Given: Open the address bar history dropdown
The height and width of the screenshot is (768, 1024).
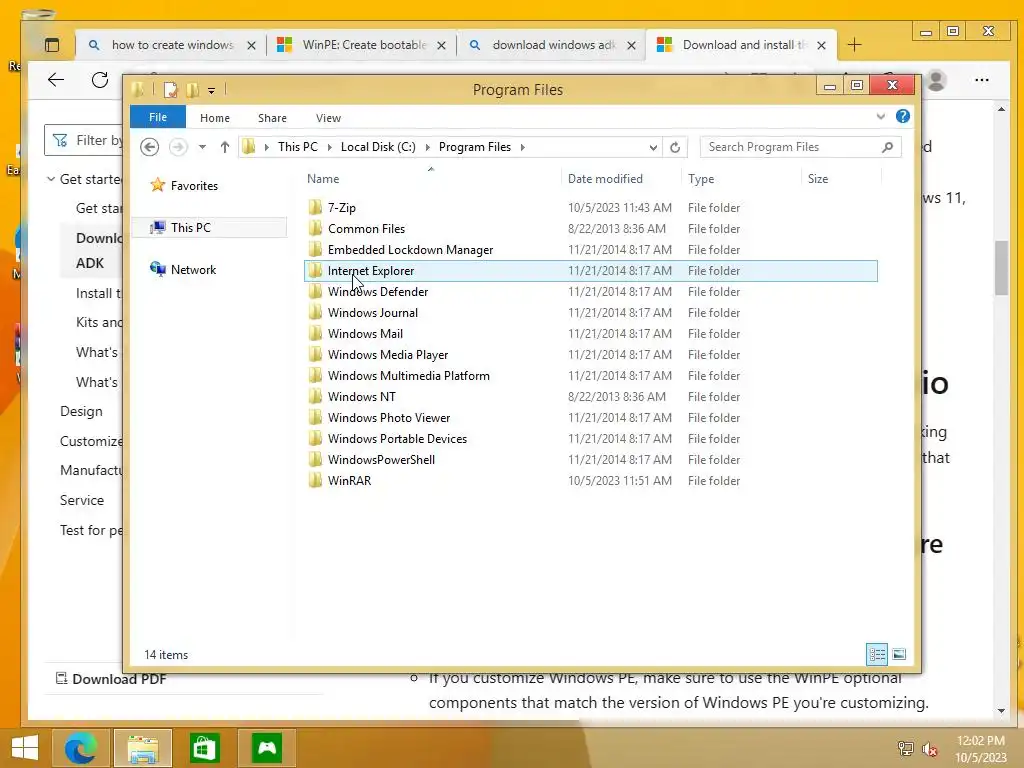Looking at the screenshot, I should pos(652,147).
